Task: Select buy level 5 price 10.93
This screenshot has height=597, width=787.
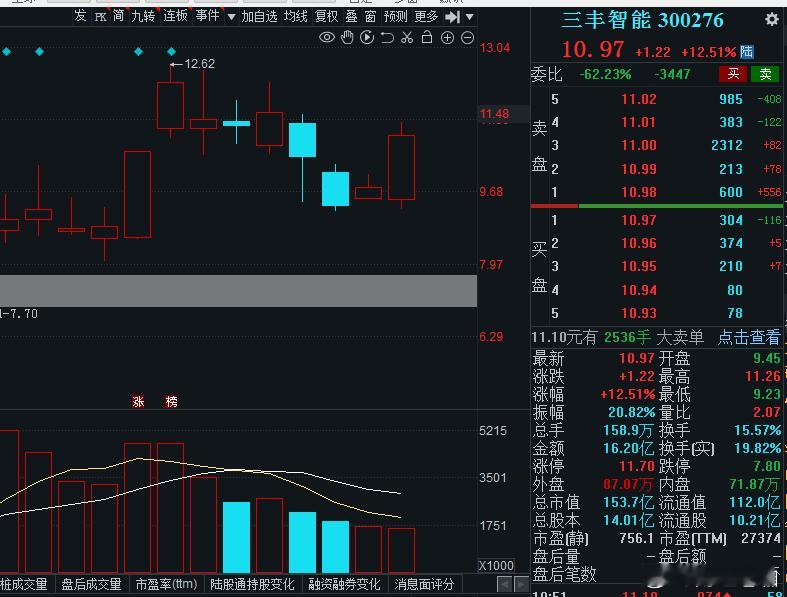Action: (x=638, y=313)
